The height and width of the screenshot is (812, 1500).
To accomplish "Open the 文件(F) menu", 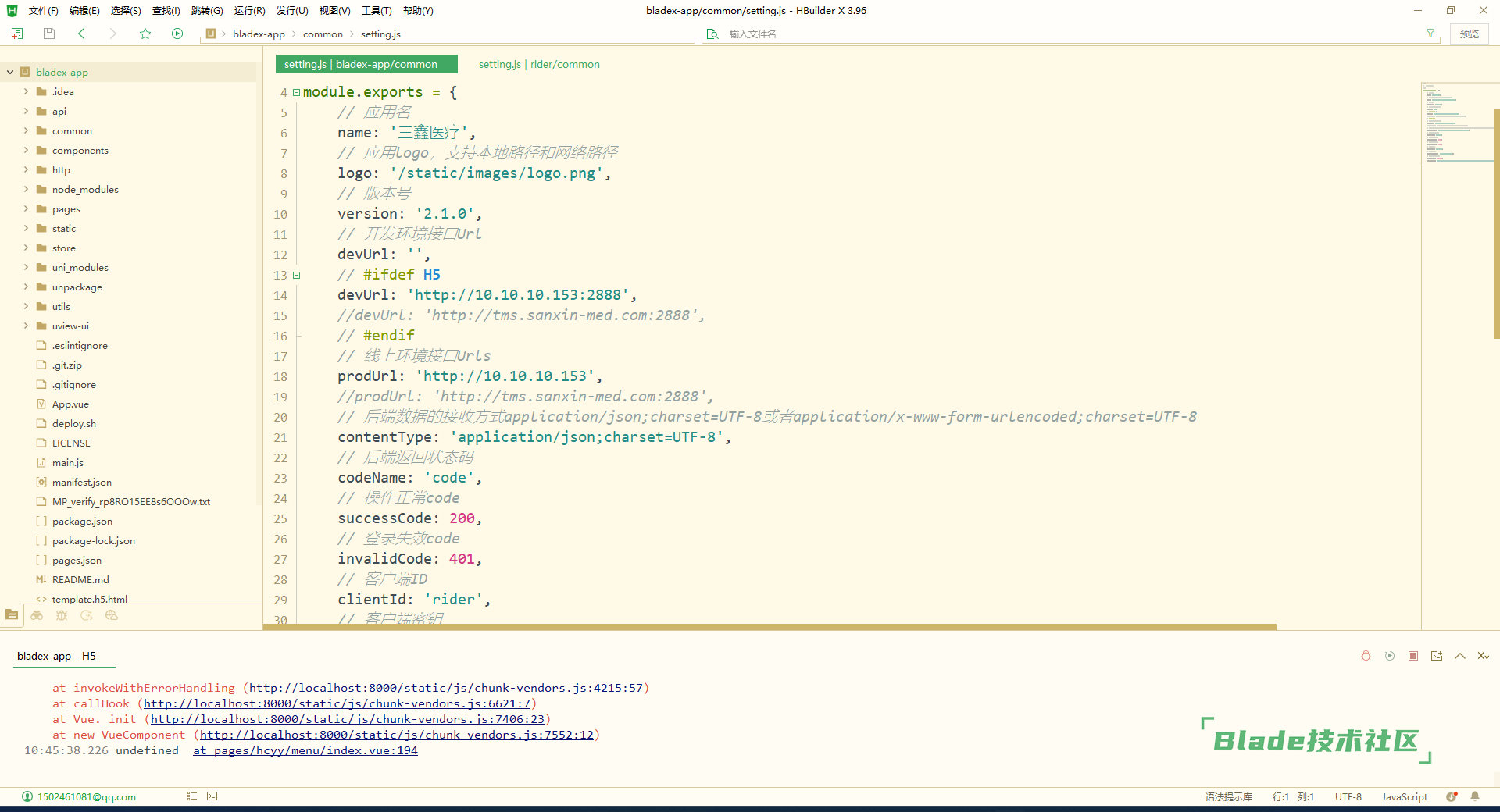I will coord(44,10).
